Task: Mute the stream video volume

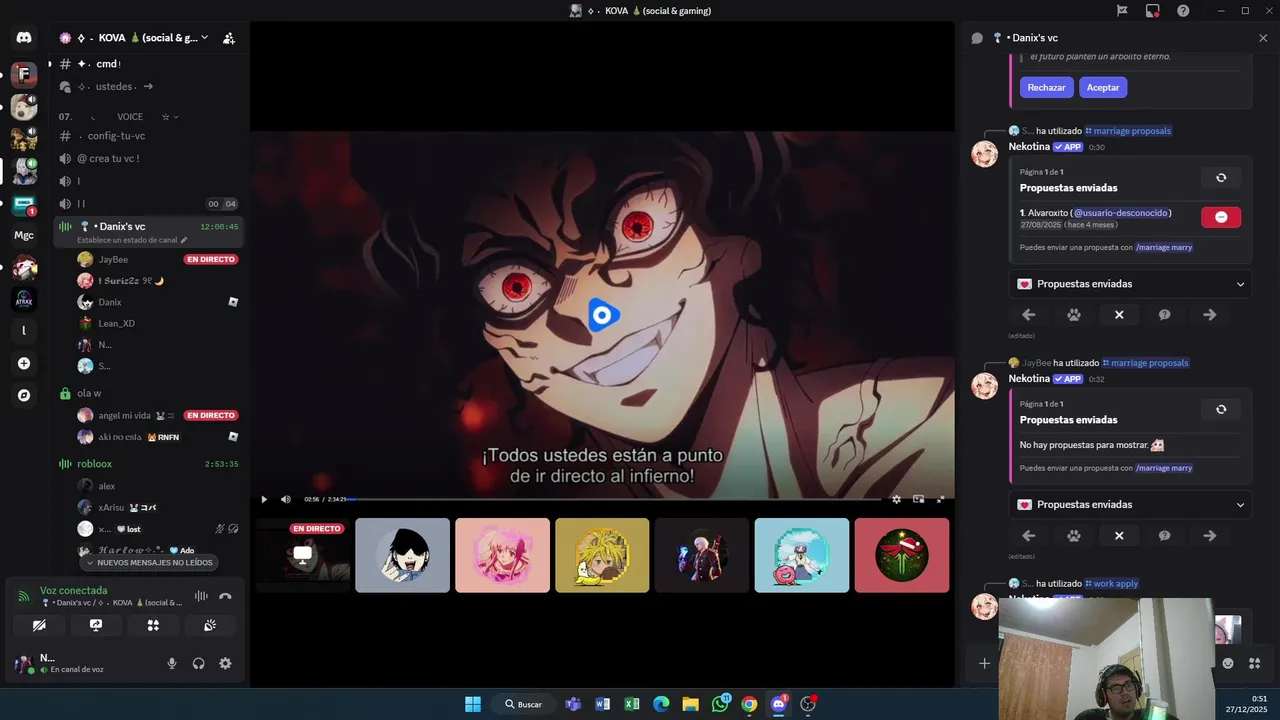Action: pos(285,499)
